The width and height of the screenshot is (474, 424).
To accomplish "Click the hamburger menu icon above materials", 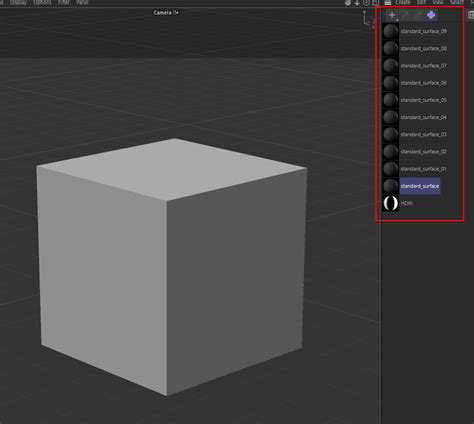I will [x=388, y=3].
